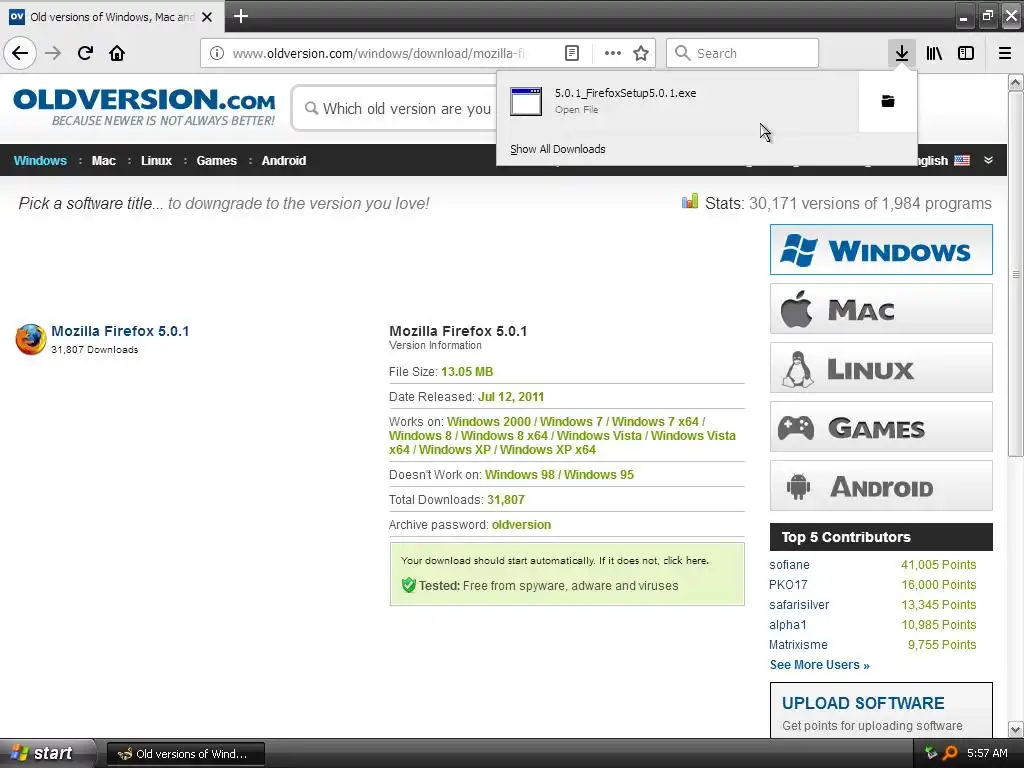1024x768 pixels.
Task: Click the green Tested shield icon
Action: [x=409, y=584]
